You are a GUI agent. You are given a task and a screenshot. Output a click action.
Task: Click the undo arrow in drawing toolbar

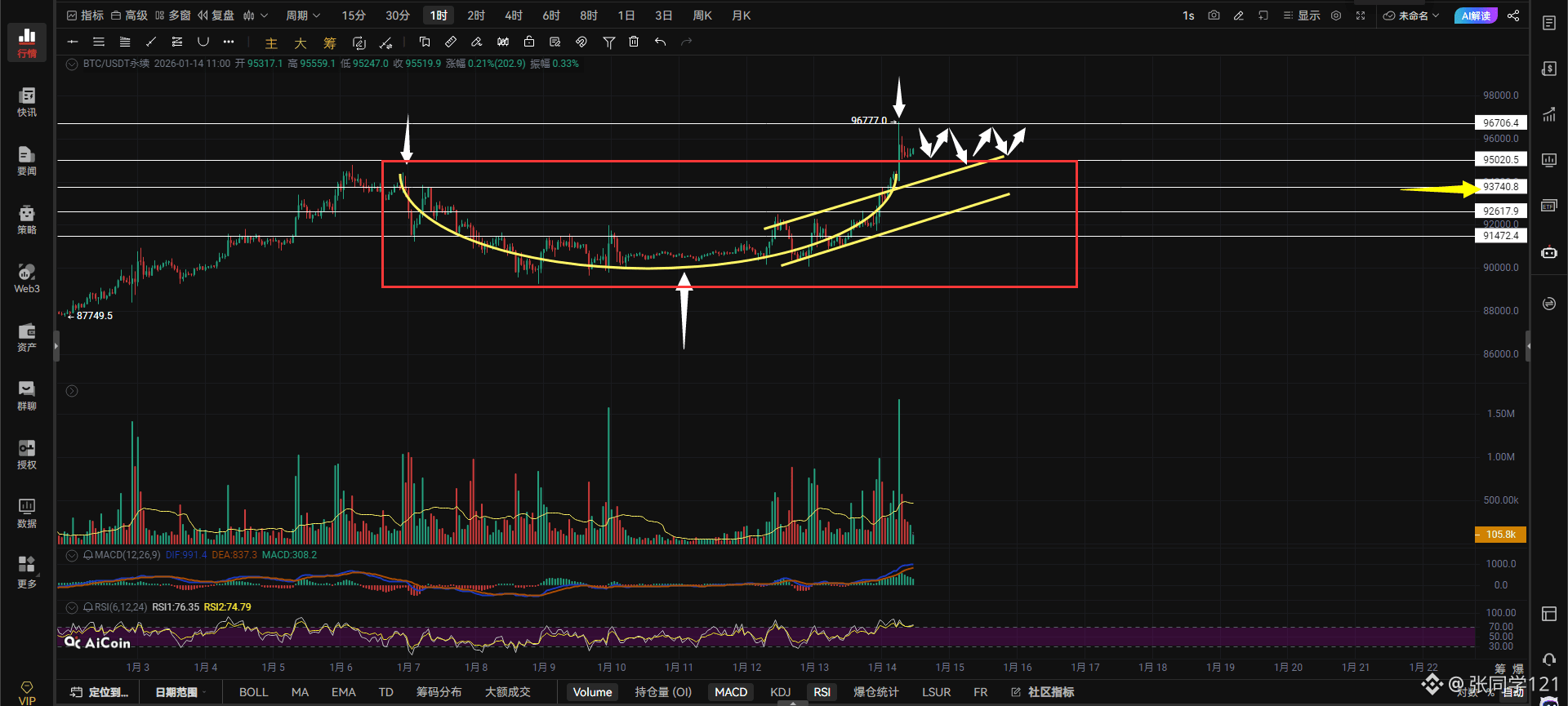pos(660,42)
